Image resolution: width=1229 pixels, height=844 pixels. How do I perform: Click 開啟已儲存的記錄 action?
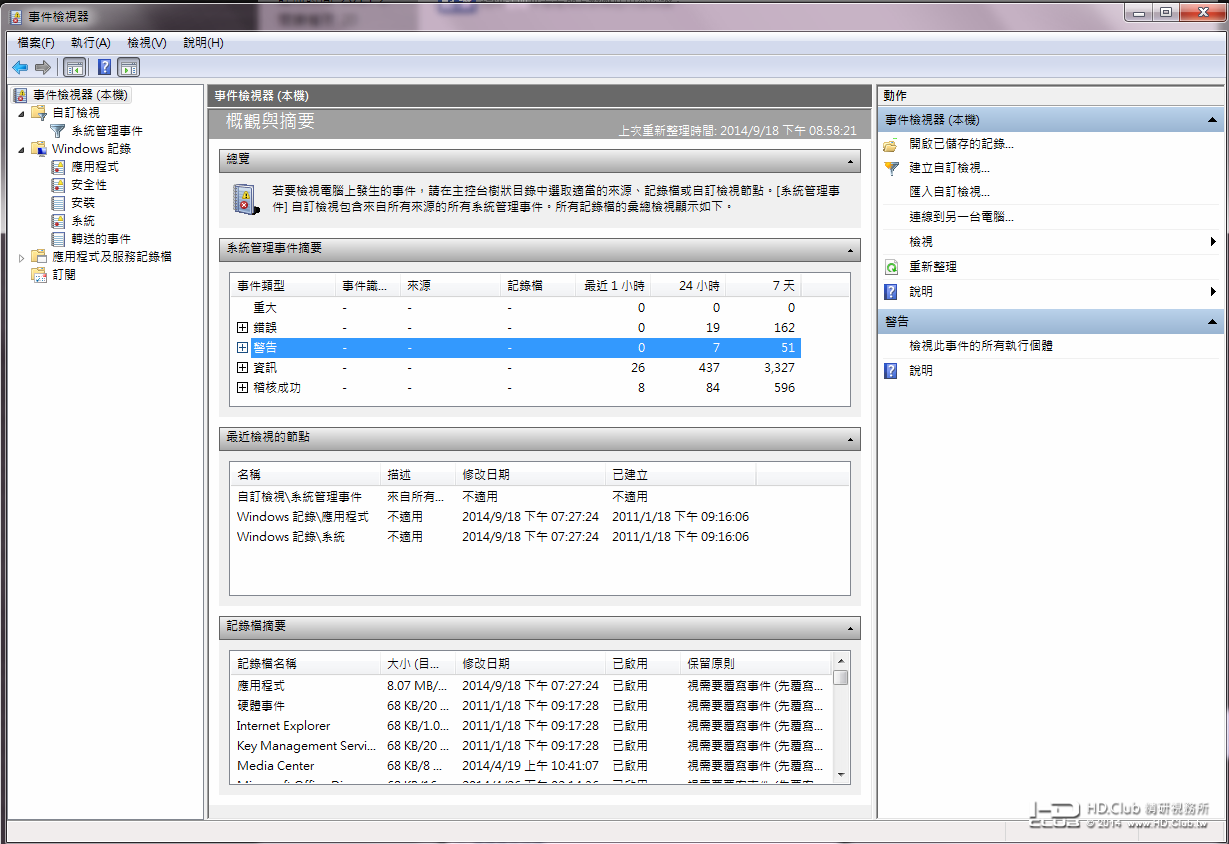click(x=961, y=144)
